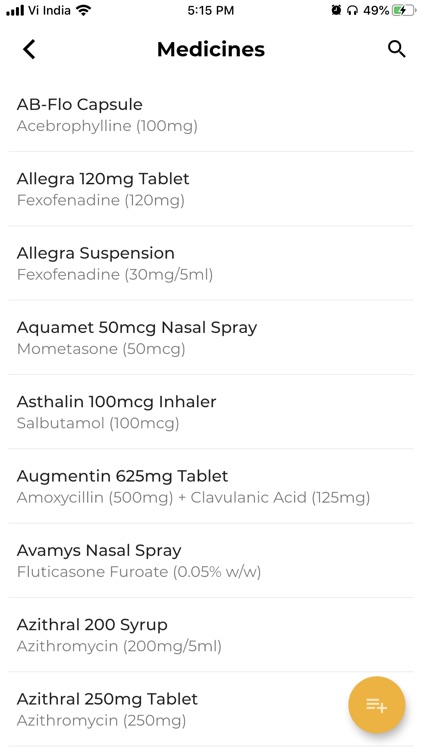Choose Avamys Nasal Spray entry
The height and width of the screenshot is (750, 422).
pos(211,561)
